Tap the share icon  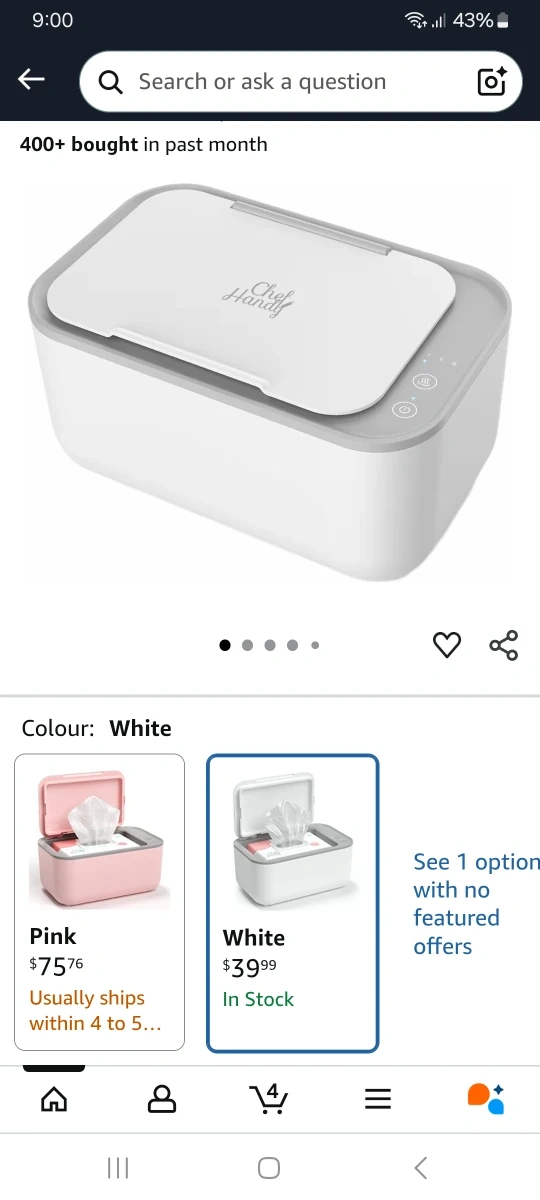(x=504, y=645)
